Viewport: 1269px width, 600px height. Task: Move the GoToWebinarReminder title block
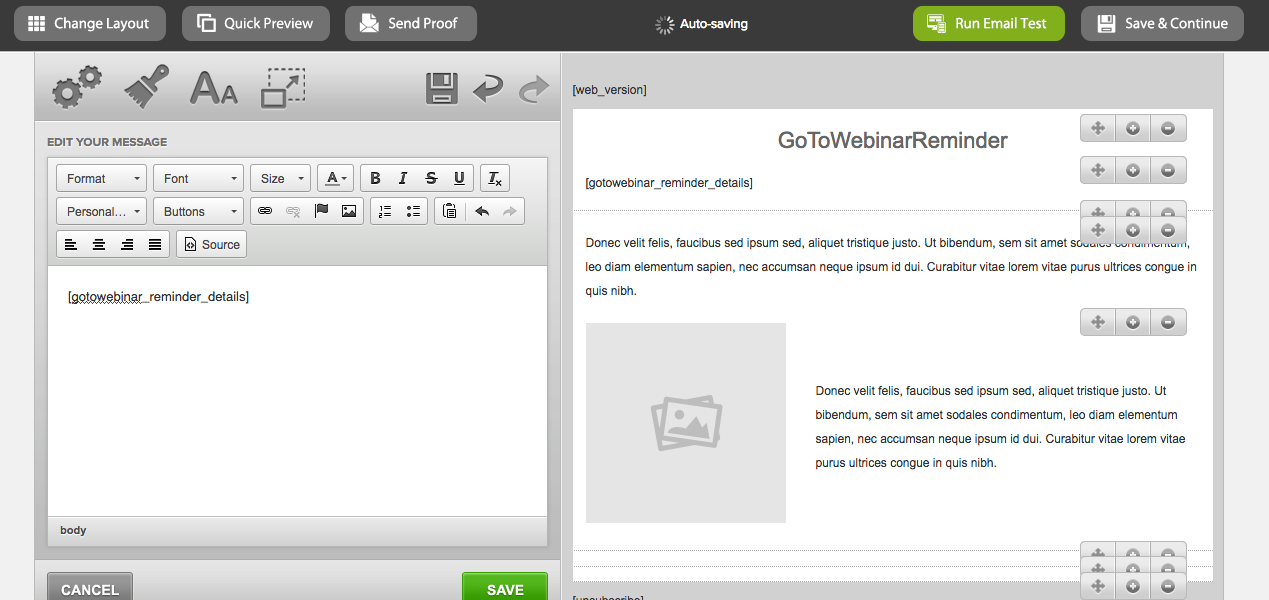[x=1098, y=128]
